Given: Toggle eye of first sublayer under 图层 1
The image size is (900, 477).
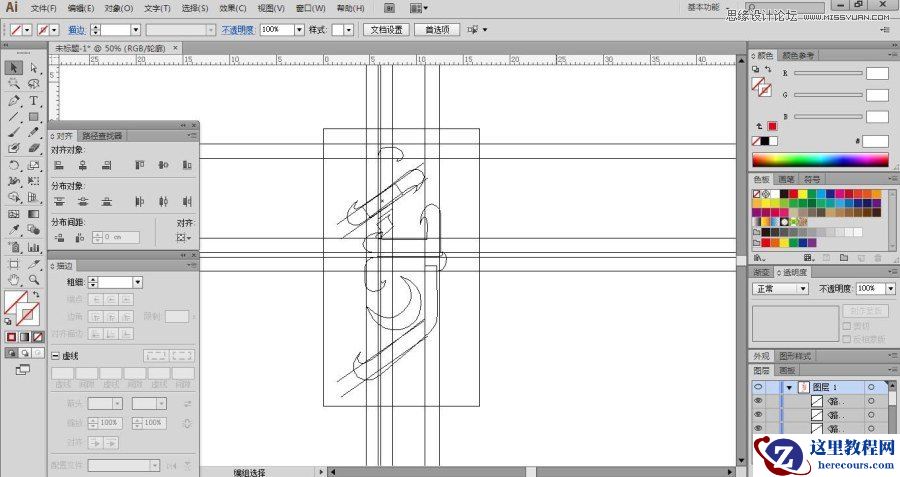Looking at the screenshot, I should [x=758, y=401].
